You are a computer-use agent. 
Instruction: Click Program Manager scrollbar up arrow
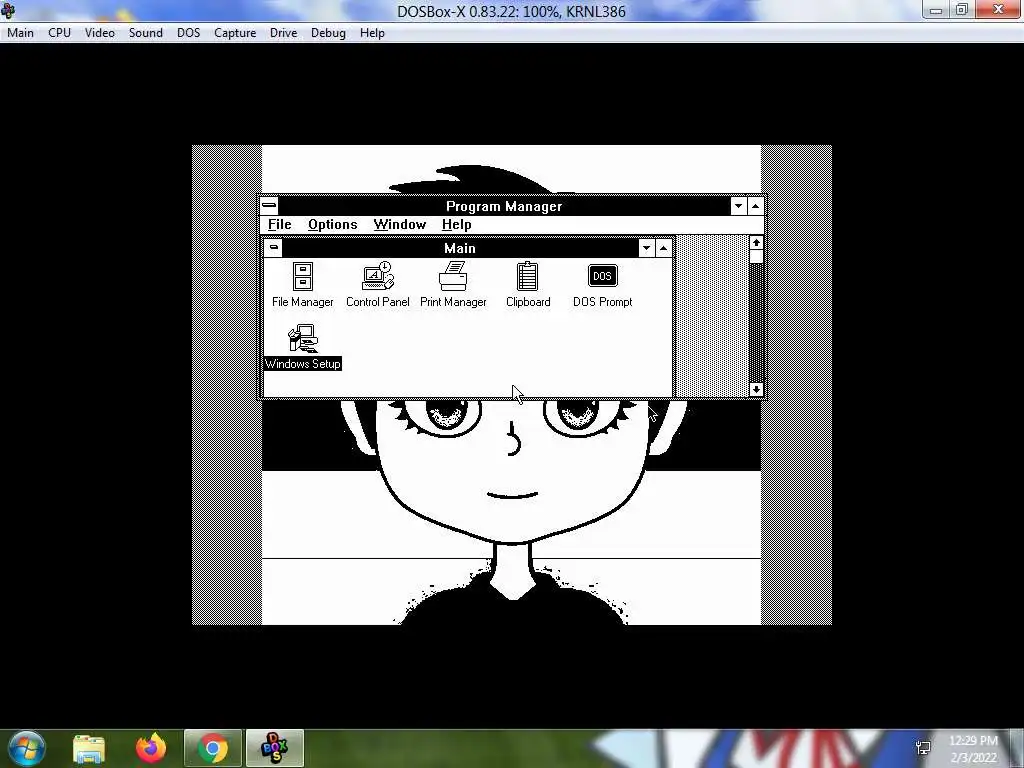coord(756,242)
